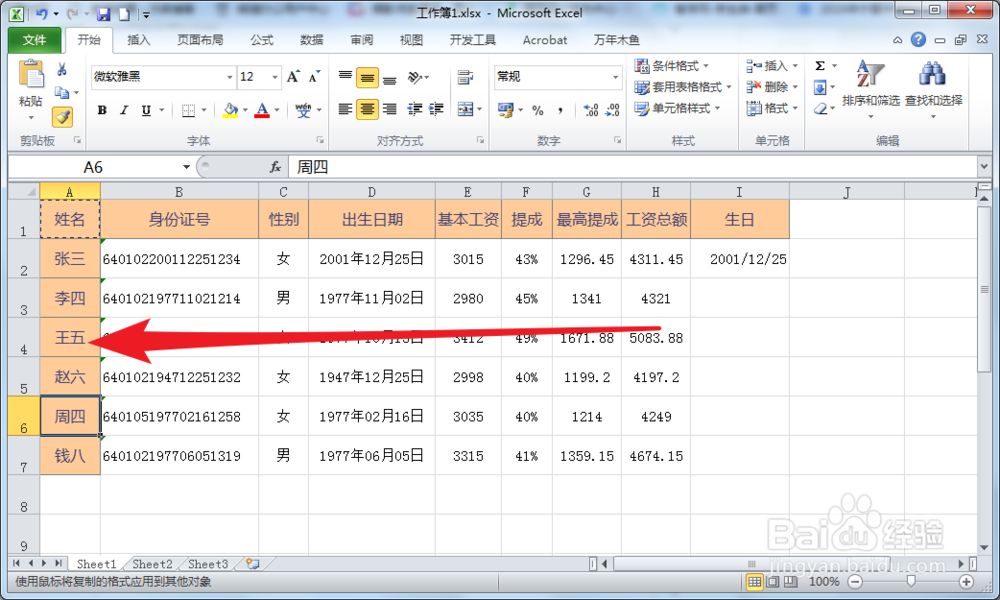The image size is (1000, 600).
Task: Toggle Bold formatting
Action: [102, 110]
